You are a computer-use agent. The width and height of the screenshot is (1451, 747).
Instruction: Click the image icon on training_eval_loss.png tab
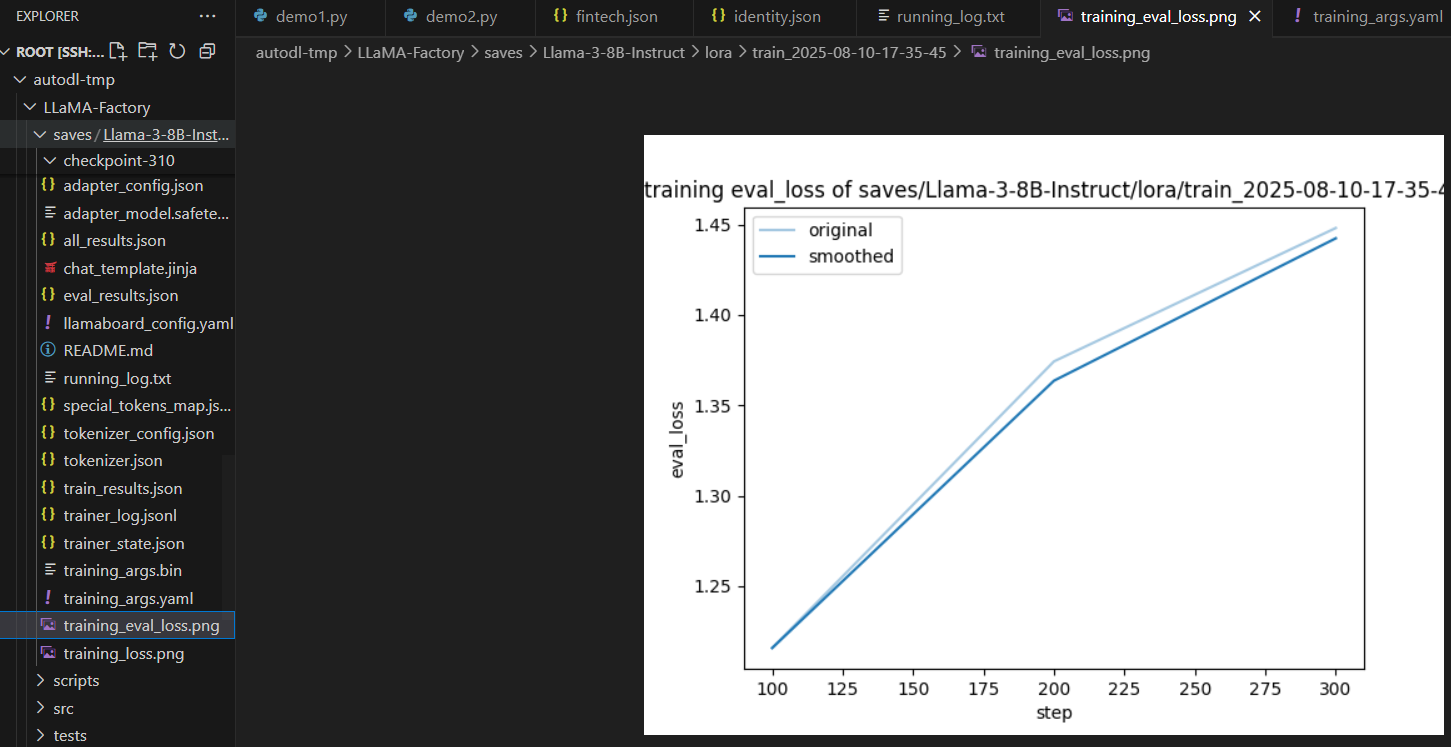[x=1065, y=16]
